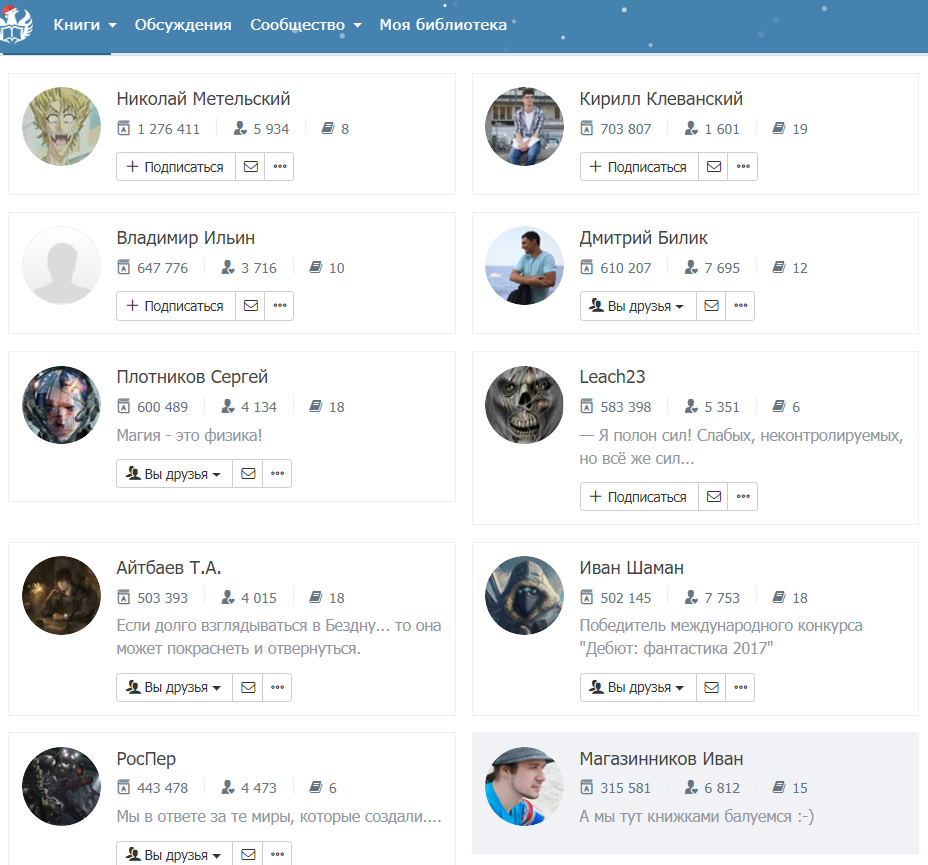Go to Обсуждения page
The width and height of the screenshot is (928, 865).
(183, 25)
